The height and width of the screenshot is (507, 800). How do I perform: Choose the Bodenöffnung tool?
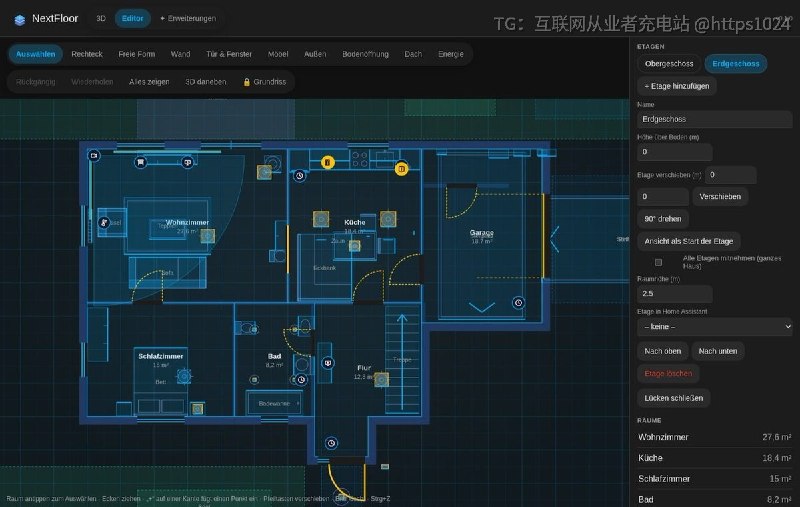pos(365,54)
